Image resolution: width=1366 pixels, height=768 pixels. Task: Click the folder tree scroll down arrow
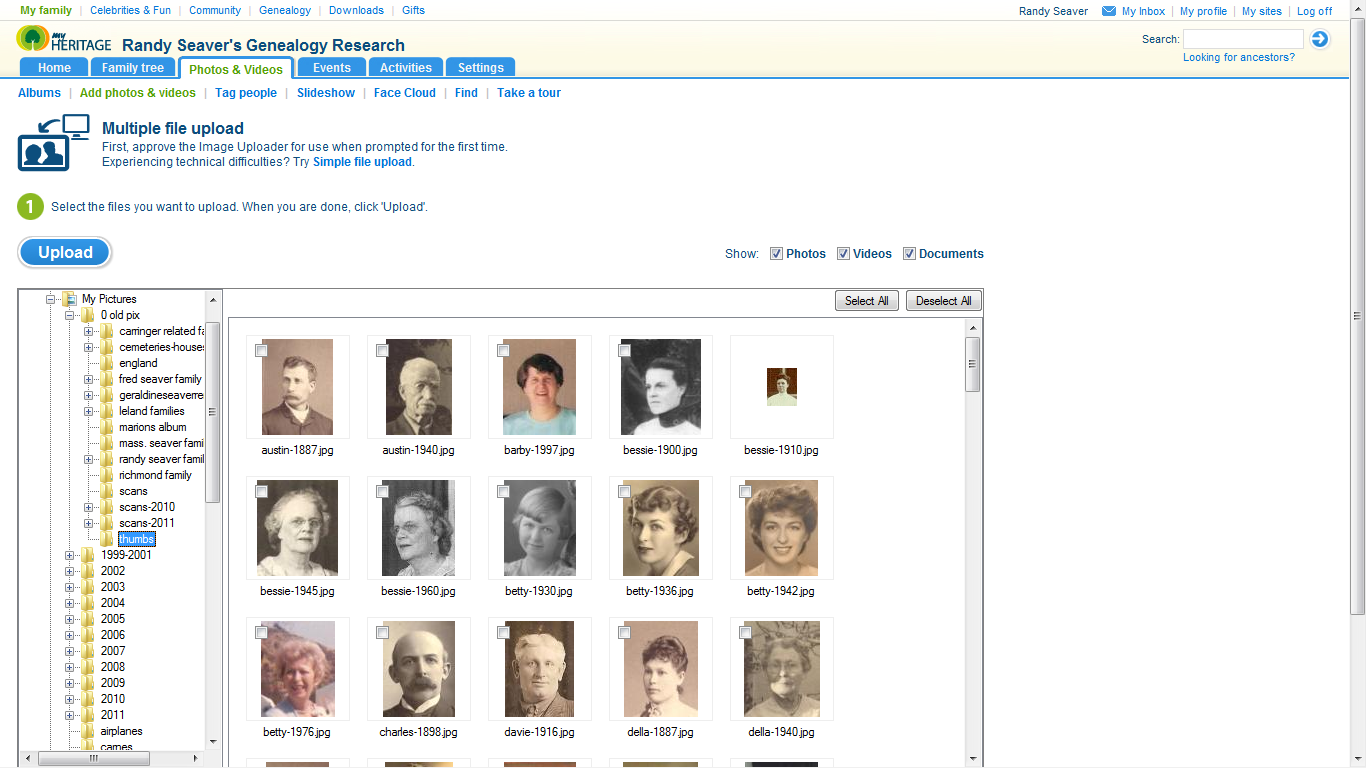[x=212, y=742]
